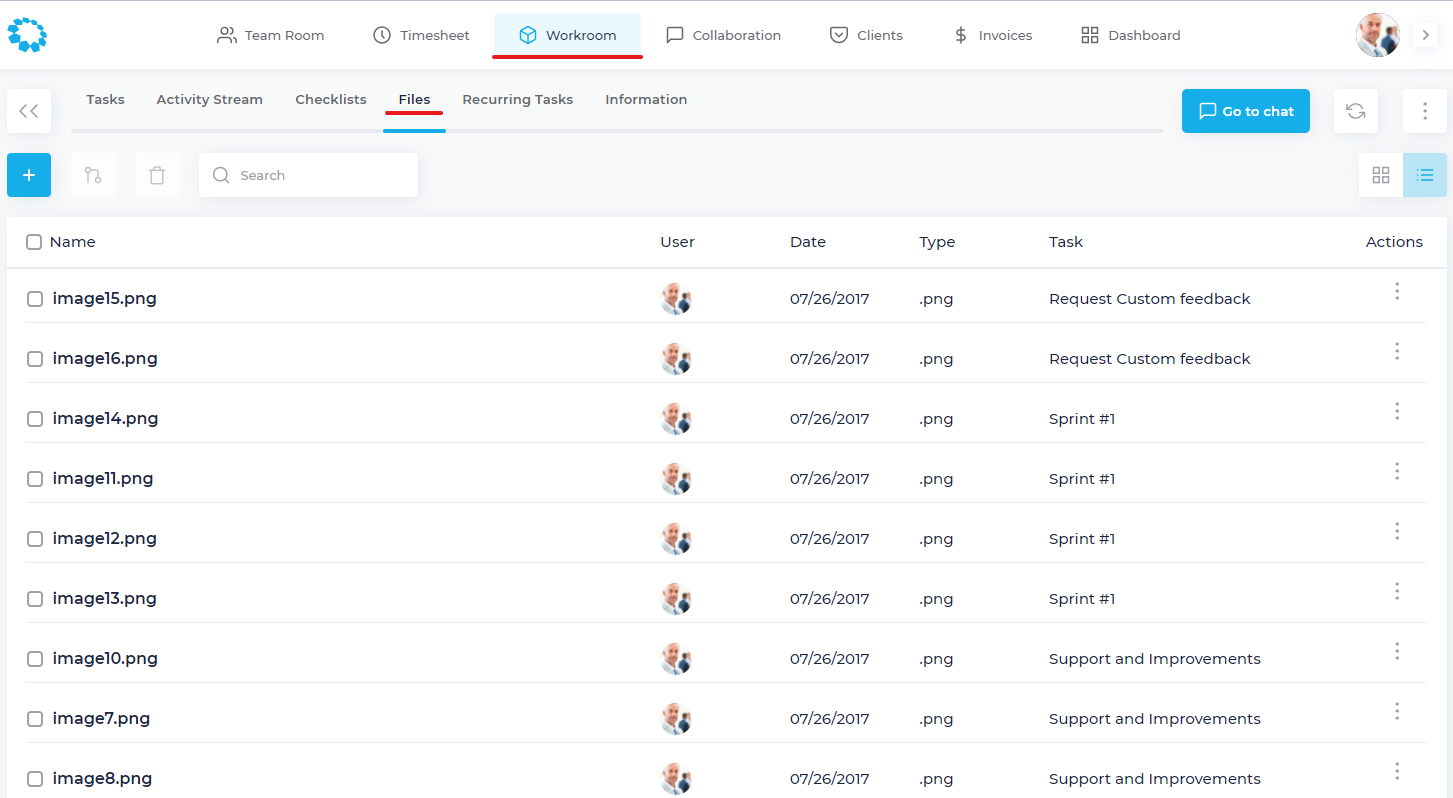The image size is (1453, 798).
Task: Expand the arrow next to profile avatar
Action: (x=1425, y=35)
